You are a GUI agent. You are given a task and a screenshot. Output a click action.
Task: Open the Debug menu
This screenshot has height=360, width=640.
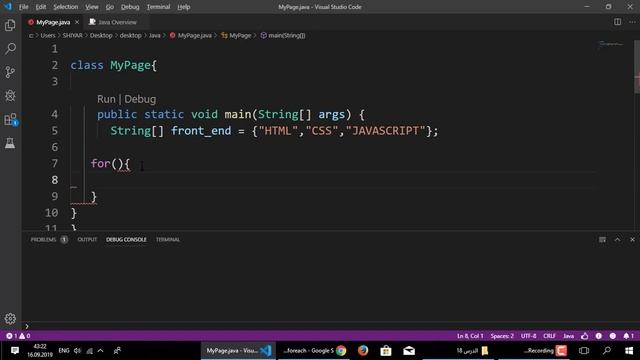(x=130, y=7)
